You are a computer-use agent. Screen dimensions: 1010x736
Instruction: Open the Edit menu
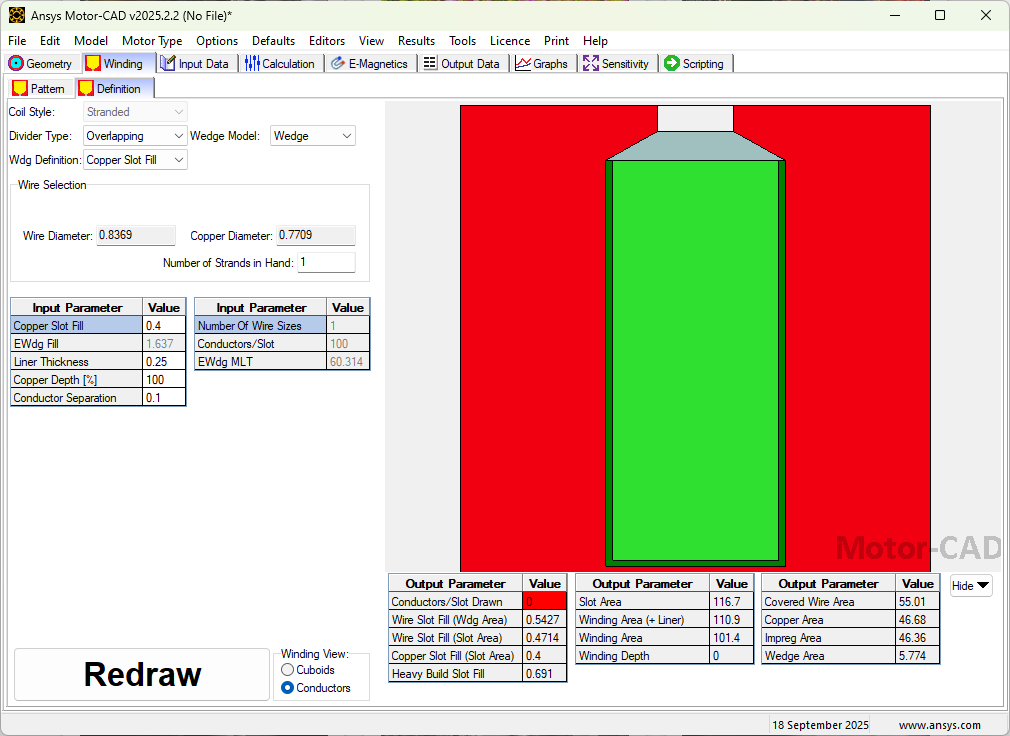(50, 41)
